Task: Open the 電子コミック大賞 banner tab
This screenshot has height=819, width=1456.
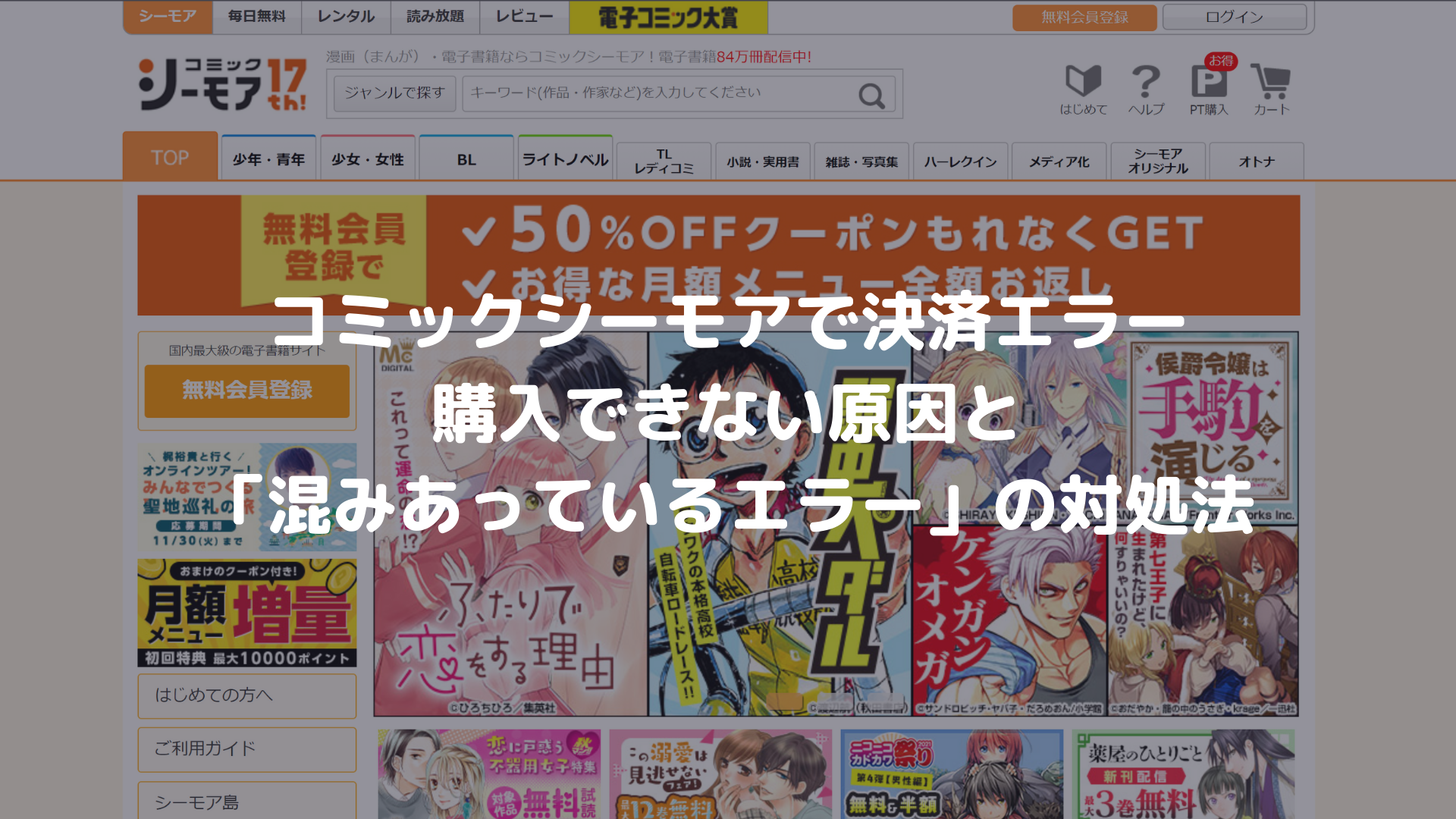Action: coord(668,17)
